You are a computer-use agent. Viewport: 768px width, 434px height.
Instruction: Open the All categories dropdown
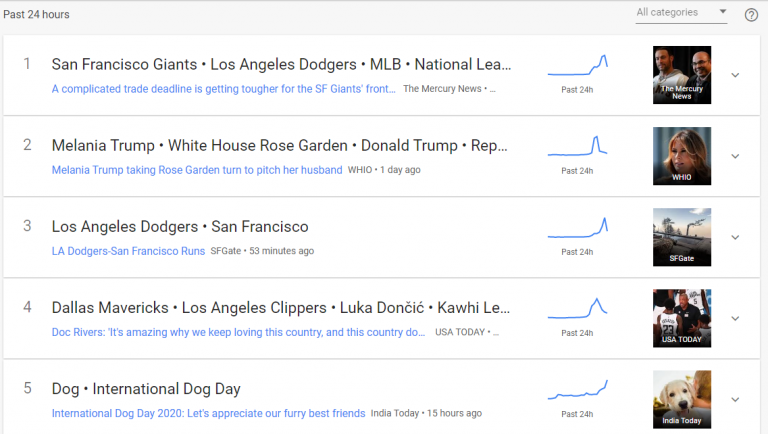(x=682, y=13)
